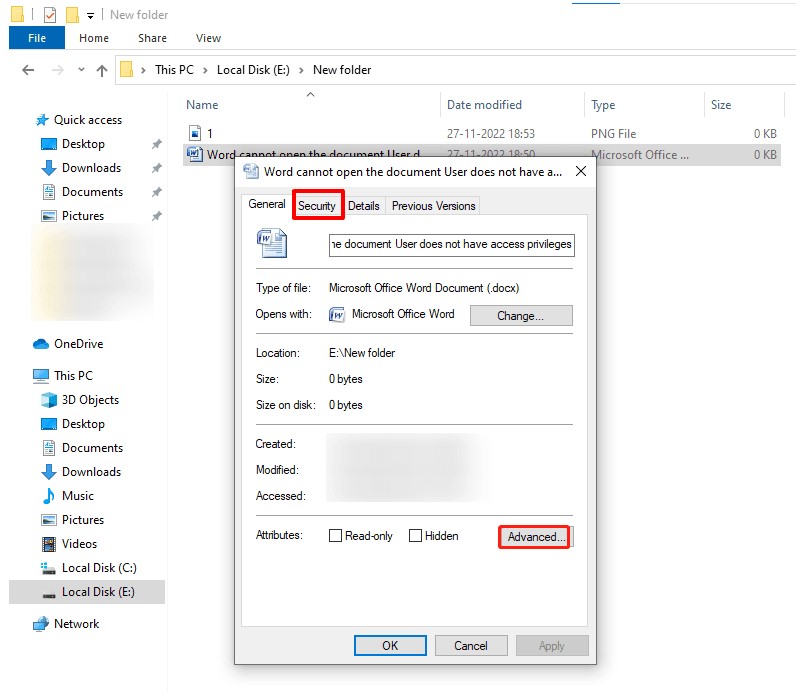This screenshot has height=692, width=796.
Task: Switch to the Security tab
Action: [317, 206]
